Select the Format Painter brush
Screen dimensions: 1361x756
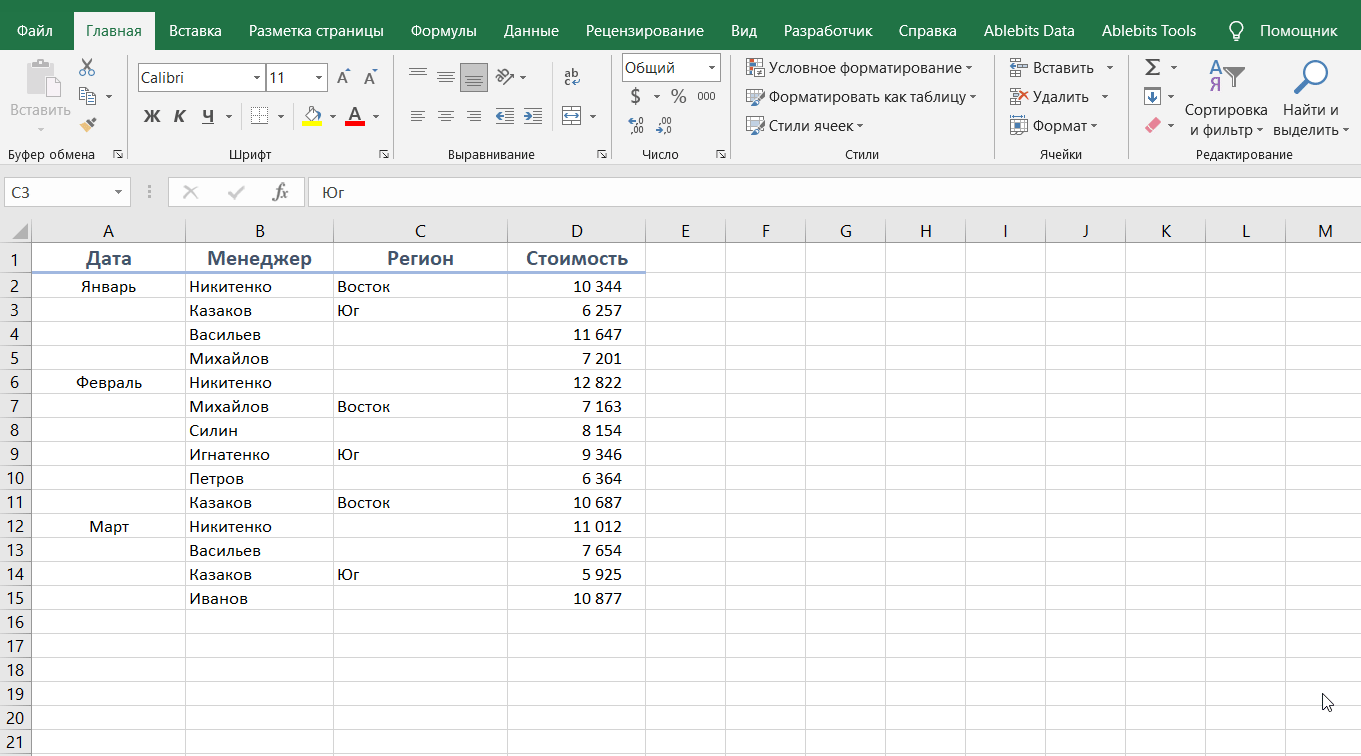tap(87, 125)
